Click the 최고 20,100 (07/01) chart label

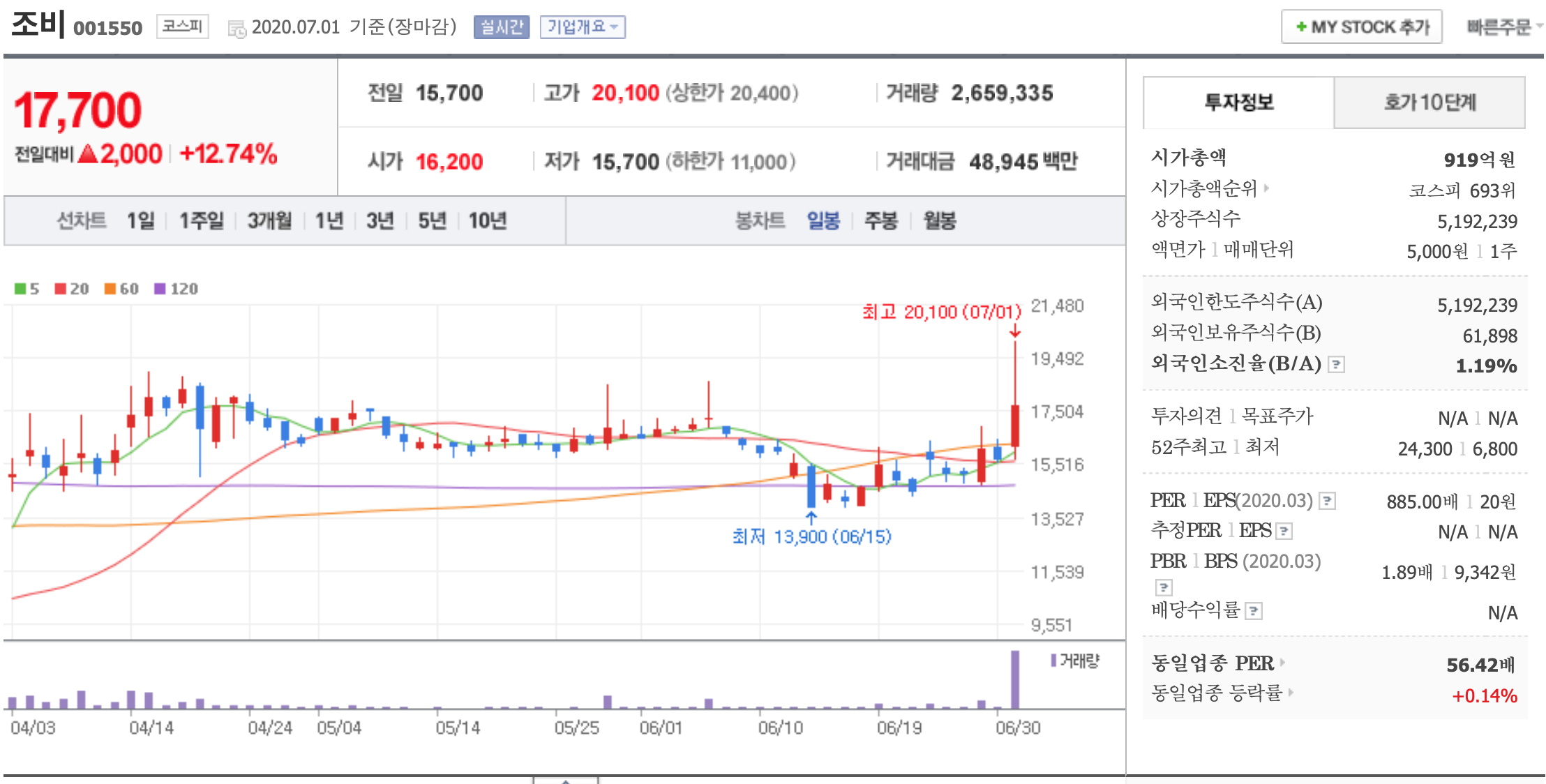pyautogui.click(x=941, y=312)
